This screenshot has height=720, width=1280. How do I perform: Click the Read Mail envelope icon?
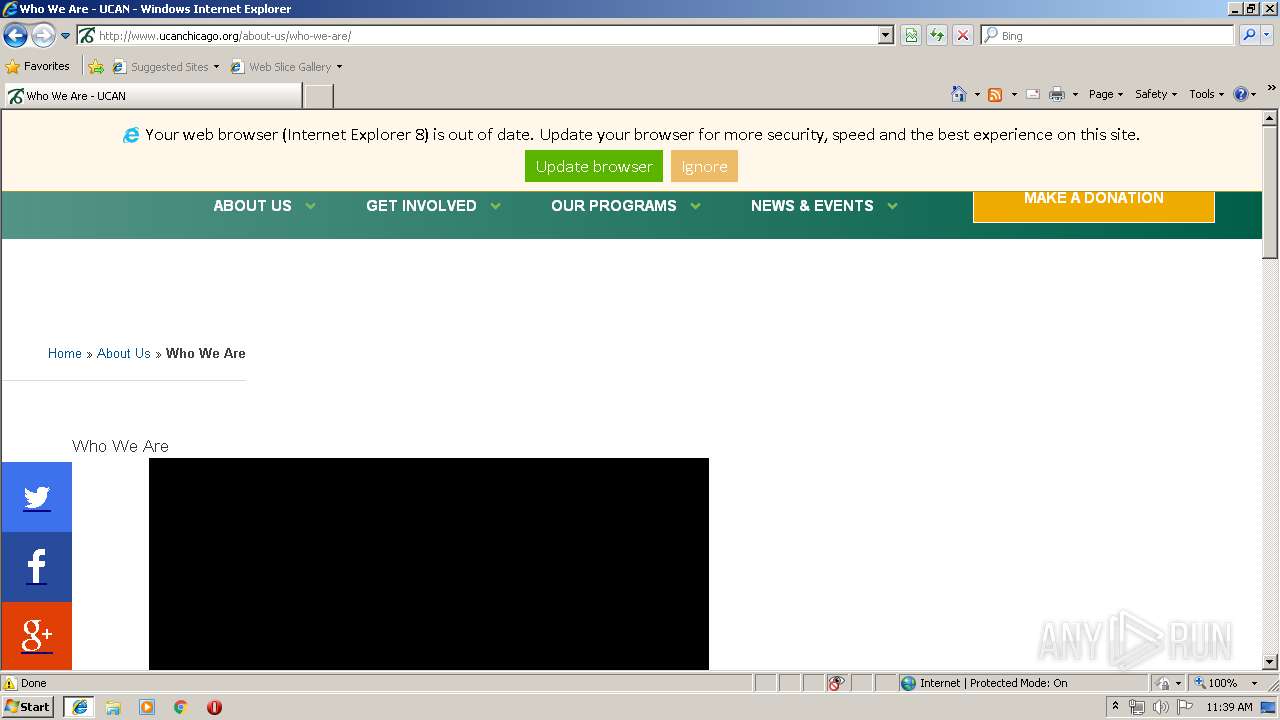click(x=1033, y=94)
